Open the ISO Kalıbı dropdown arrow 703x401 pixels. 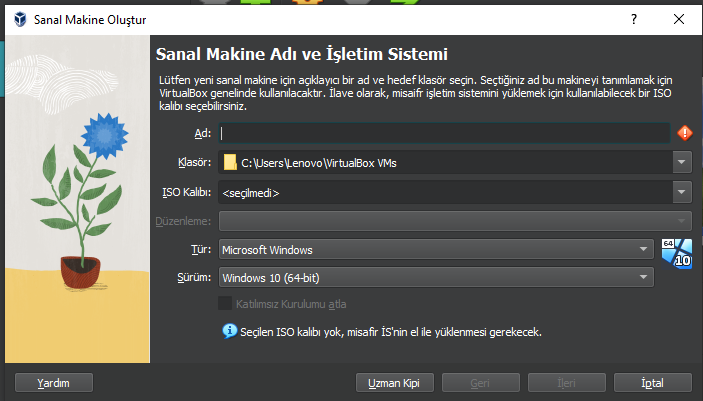point(681,192)
